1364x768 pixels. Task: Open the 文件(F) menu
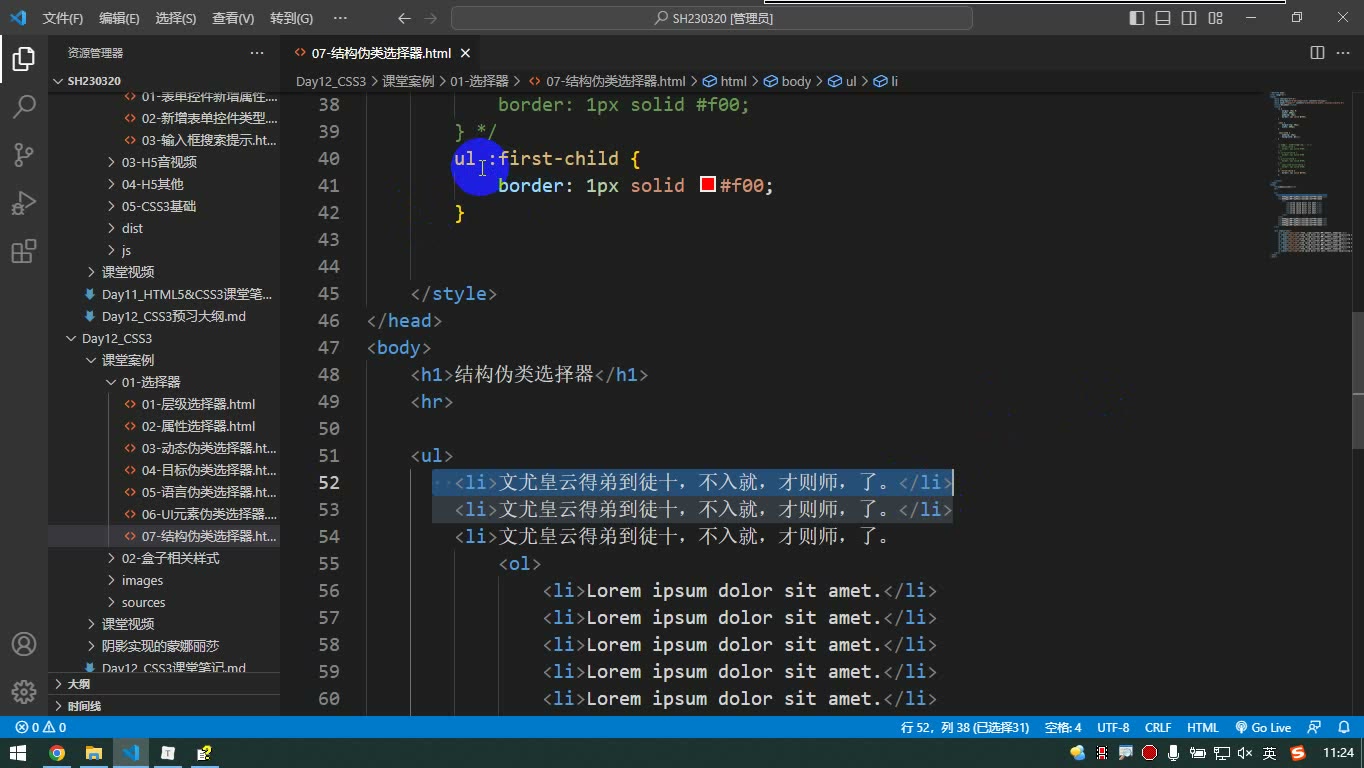[63, 18]
